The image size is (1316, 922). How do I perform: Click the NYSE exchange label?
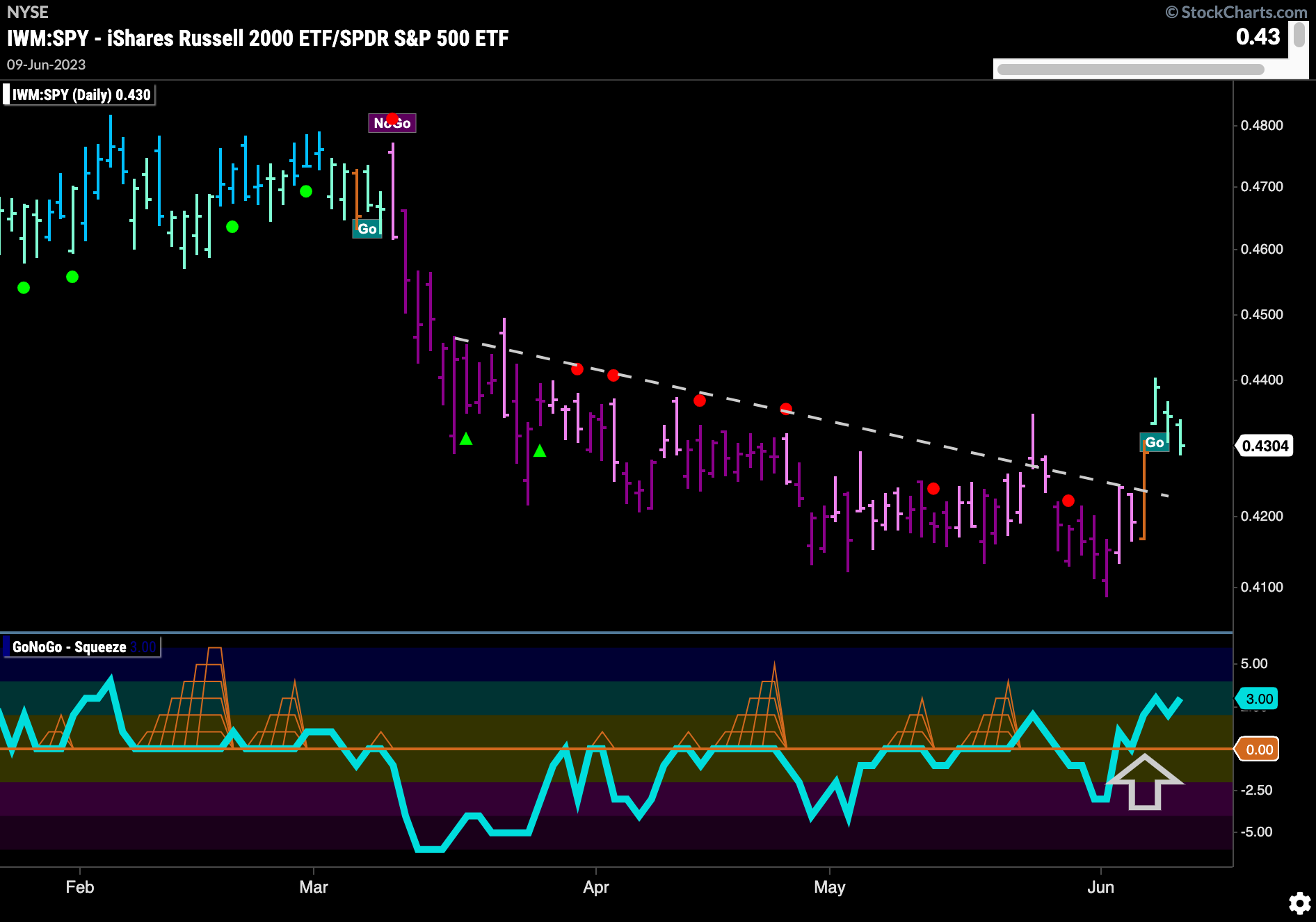coord(28,13)
